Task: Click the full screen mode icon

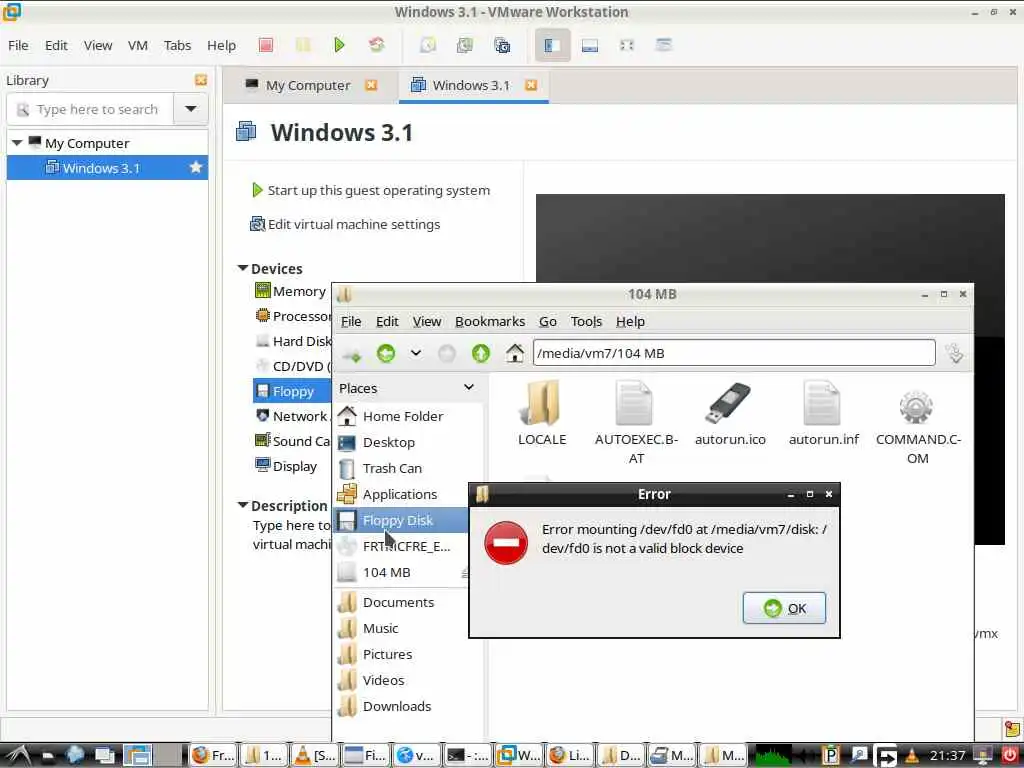Action: pos(626,45)
